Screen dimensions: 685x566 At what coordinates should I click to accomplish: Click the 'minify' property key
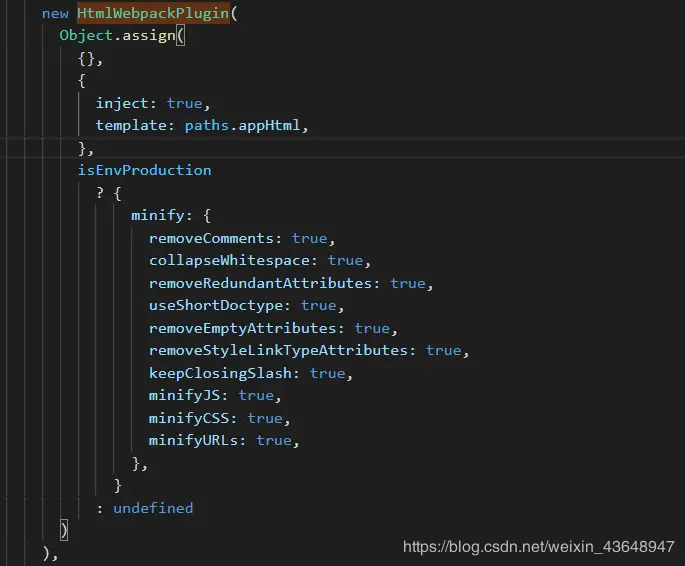tap(157, 215)
